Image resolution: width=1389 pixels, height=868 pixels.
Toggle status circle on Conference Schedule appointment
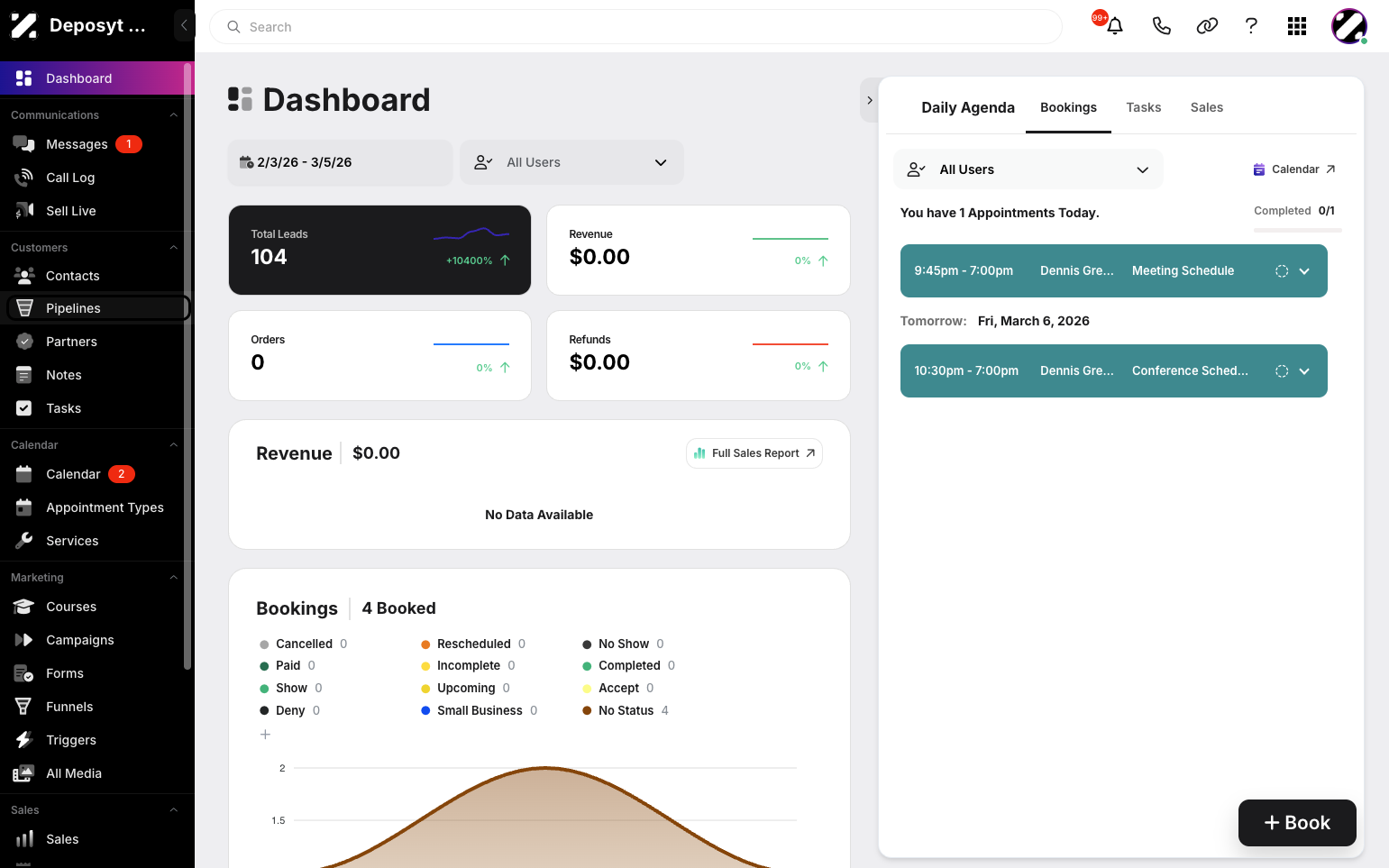1282,371
